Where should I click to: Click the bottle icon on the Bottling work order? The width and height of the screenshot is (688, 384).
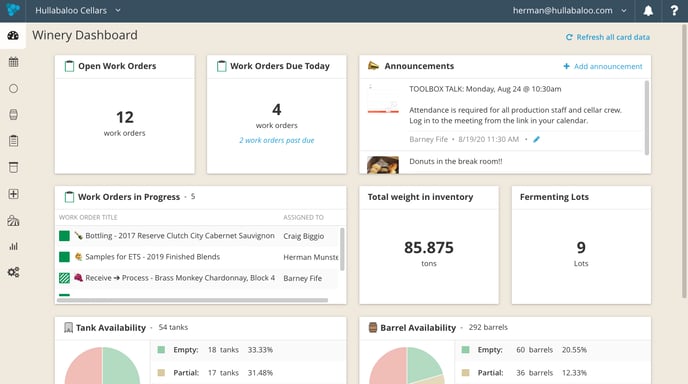coord(79,236)
